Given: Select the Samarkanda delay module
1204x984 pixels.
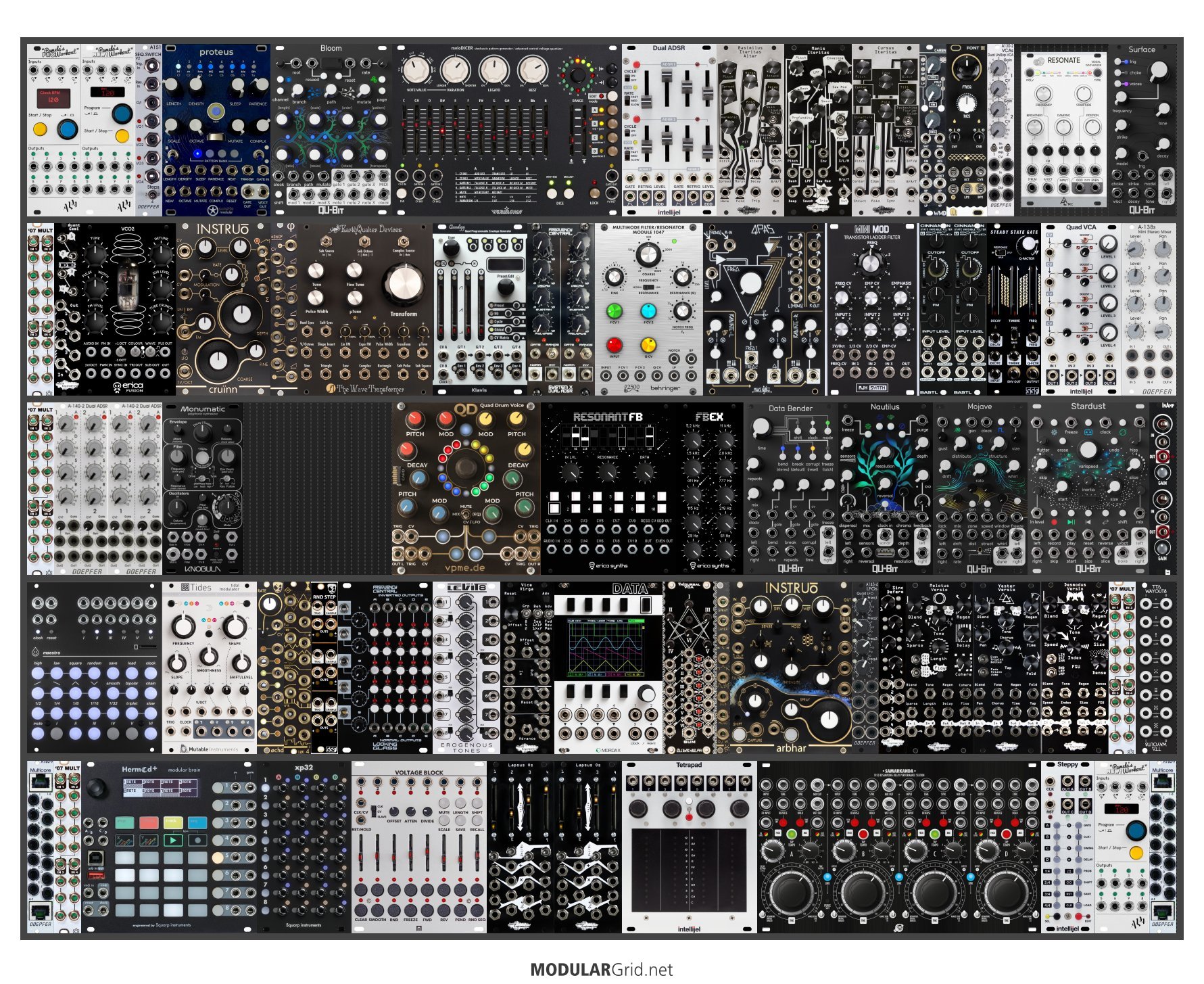Looking at the screenshot, I should tap(899, 847).
